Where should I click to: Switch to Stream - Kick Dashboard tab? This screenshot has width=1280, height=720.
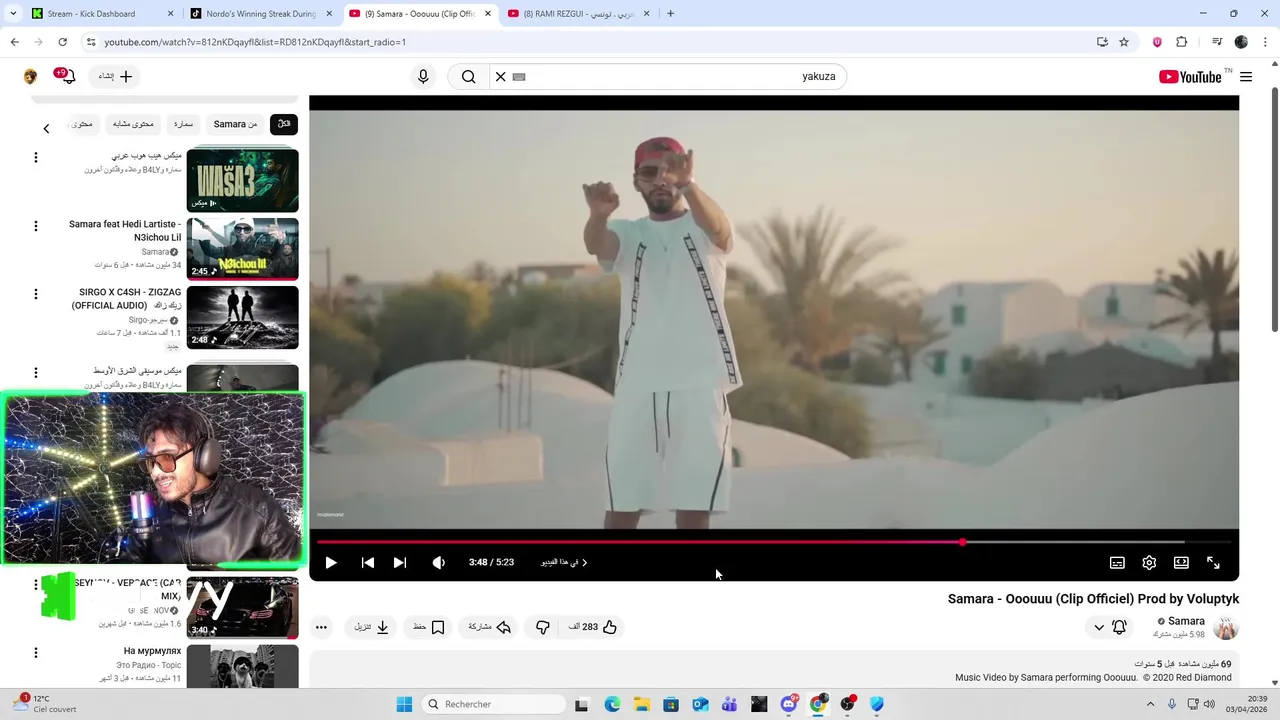(100, 14)
